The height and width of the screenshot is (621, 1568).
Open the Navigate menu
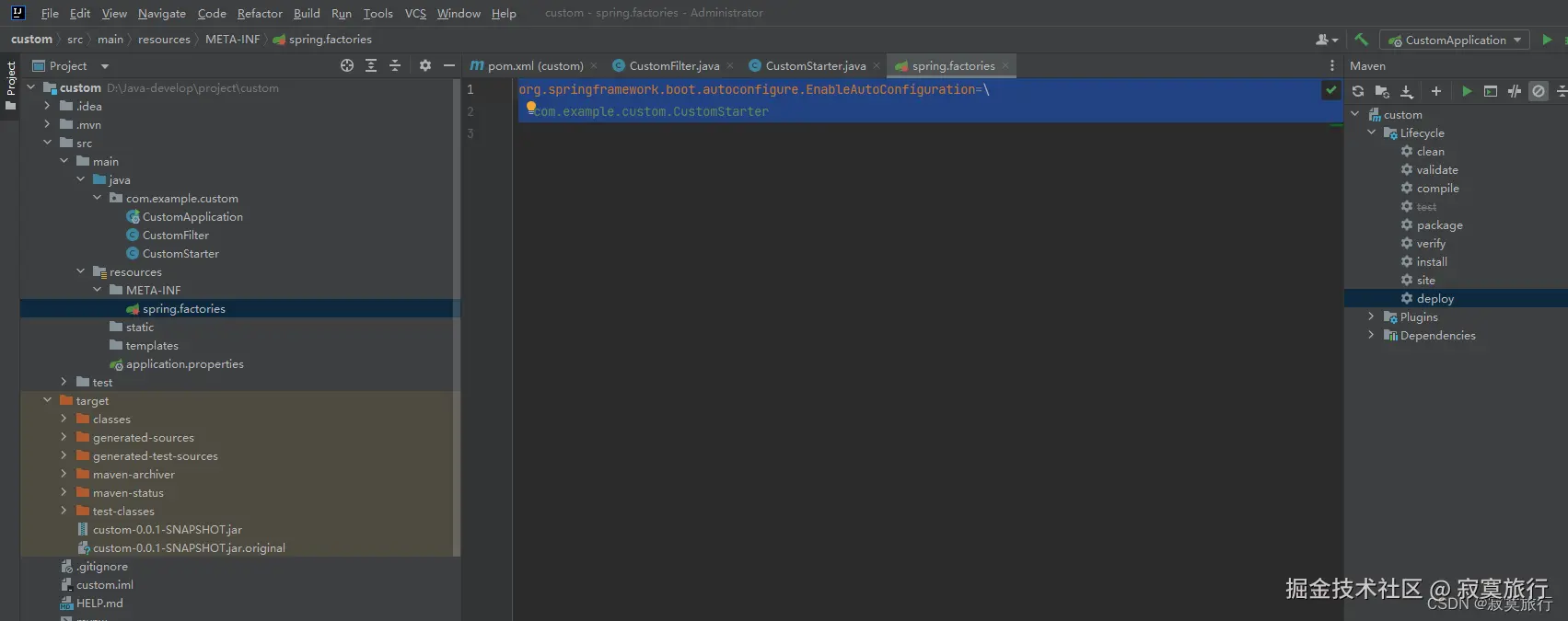[162, 13]
